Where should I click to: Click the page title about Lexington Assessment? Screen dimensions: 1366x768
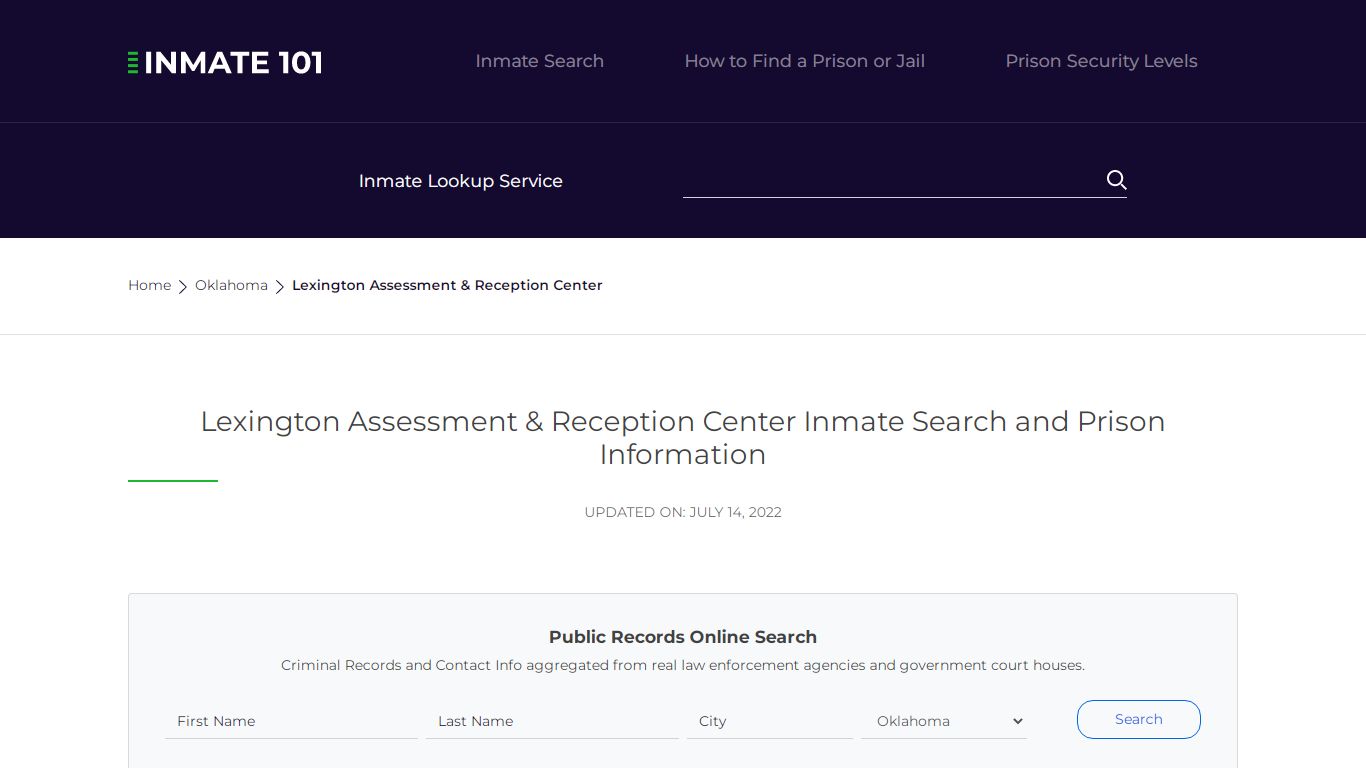pyautogui.click(x=683, y=437)
